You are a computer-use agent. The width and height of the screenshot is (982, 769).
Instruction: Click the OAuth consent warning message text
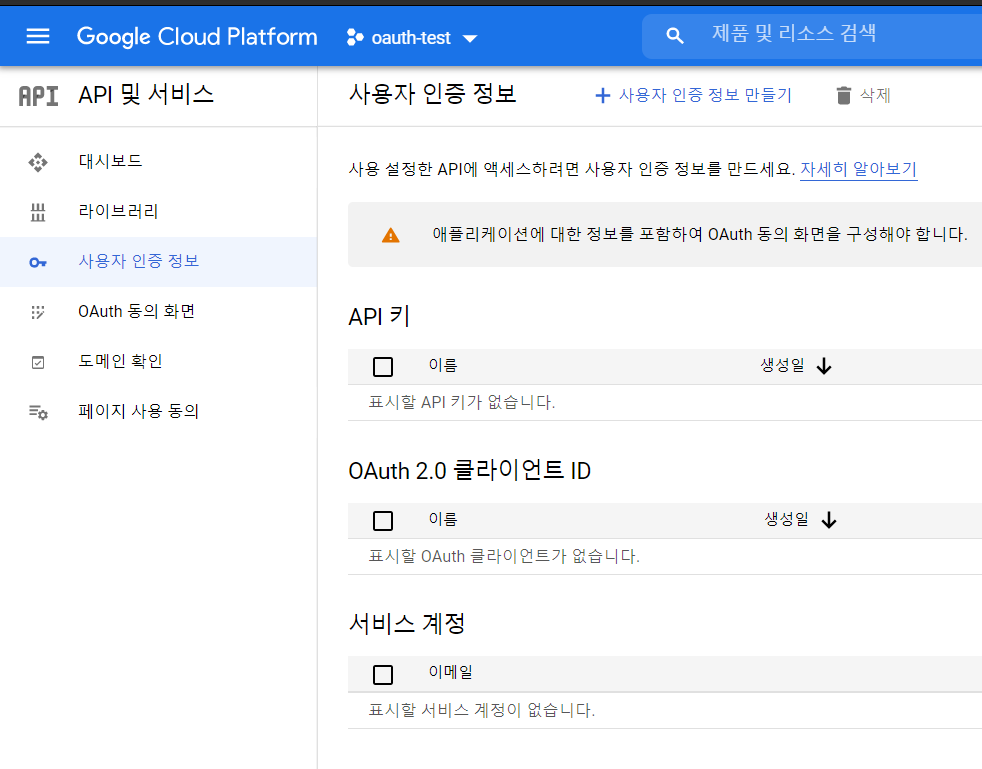700,235
